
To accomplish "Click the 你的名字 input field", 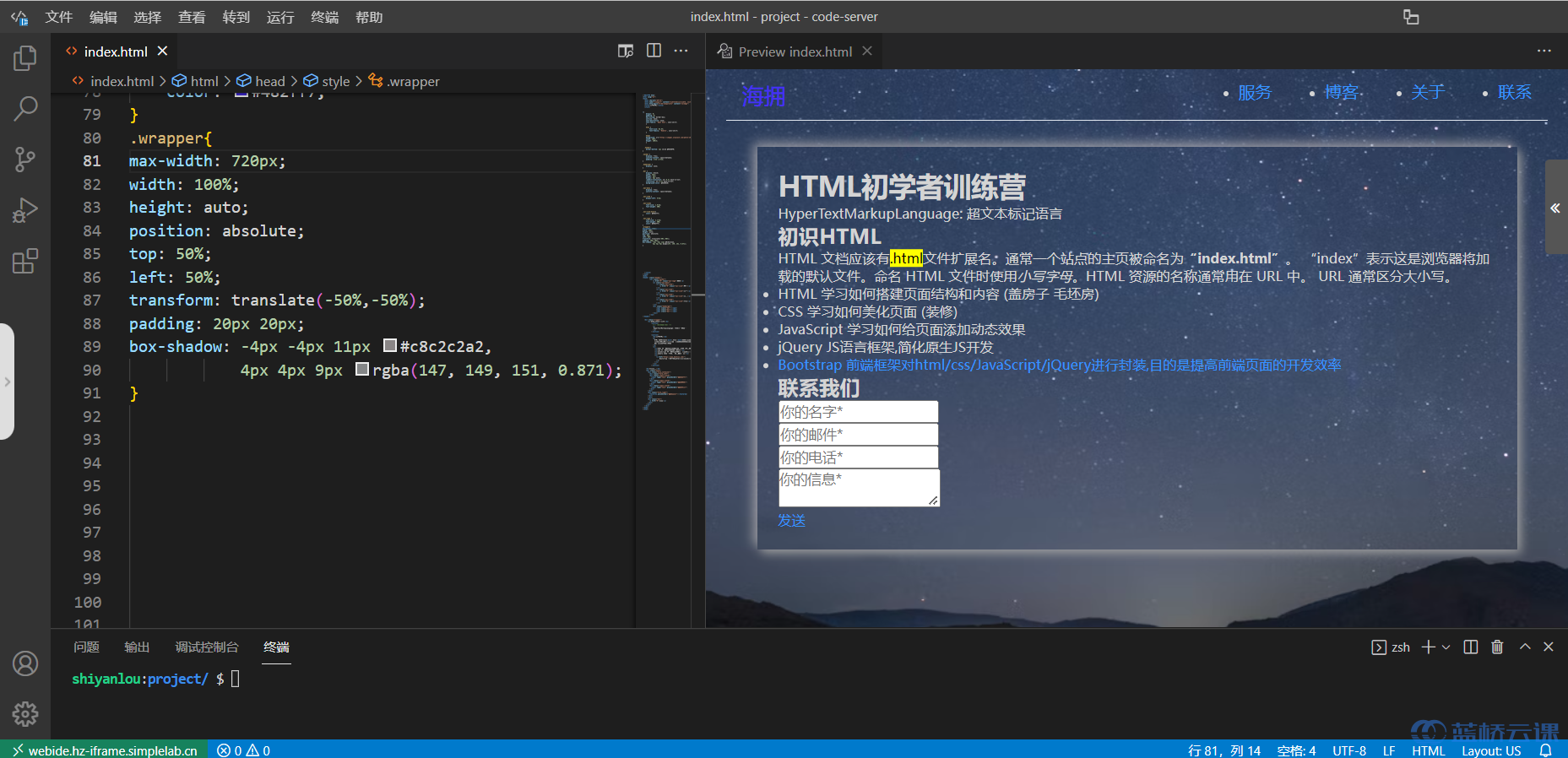I will point(858,412).
